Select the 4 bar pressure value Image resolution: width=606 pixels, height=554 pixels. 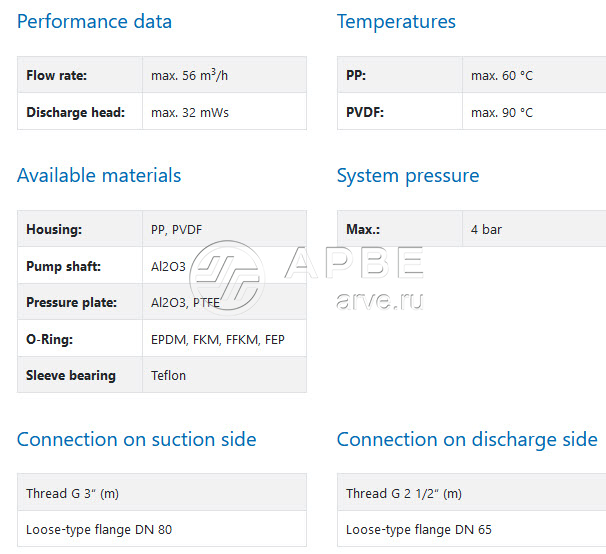click(486, 229)
